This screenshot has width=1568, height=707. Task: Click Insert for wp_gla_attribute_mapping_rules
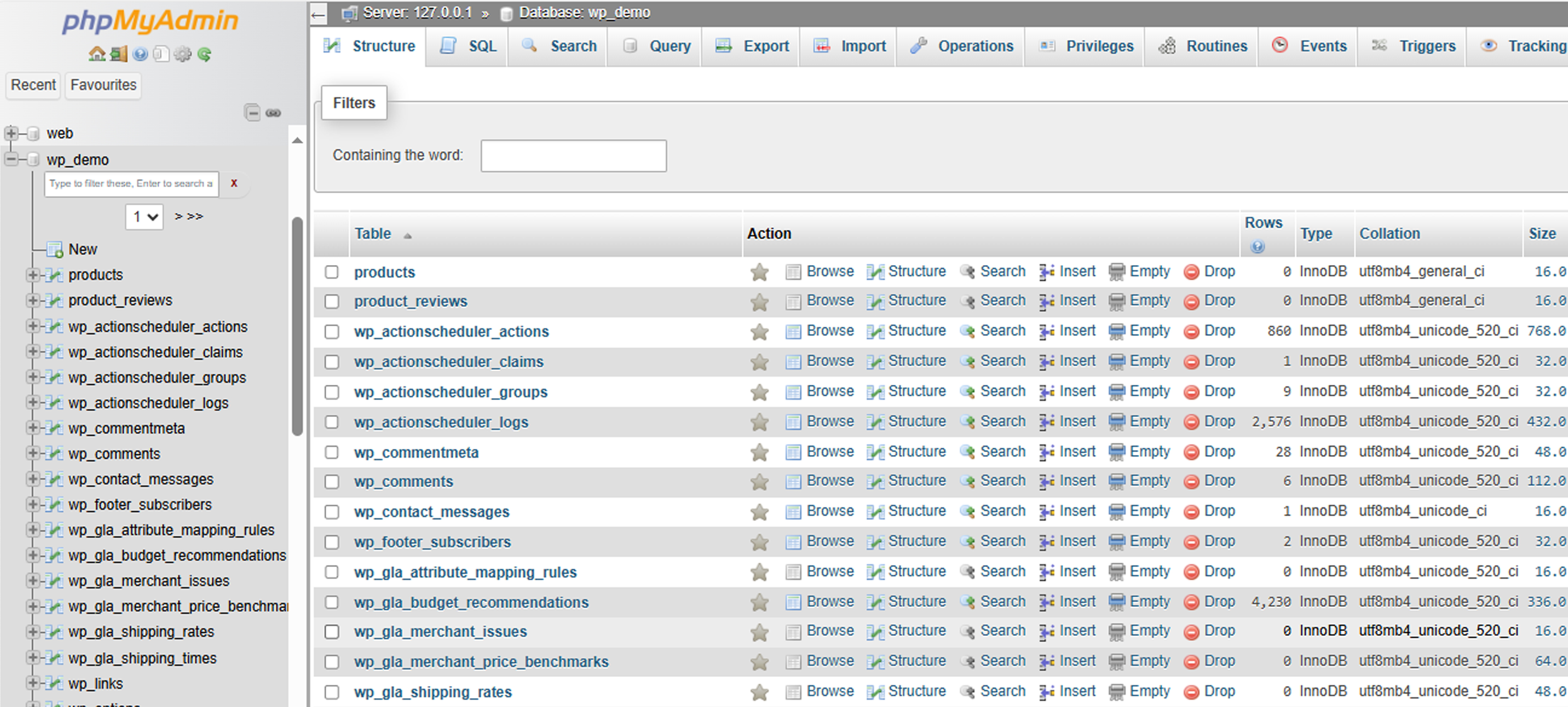(1068, 572)
